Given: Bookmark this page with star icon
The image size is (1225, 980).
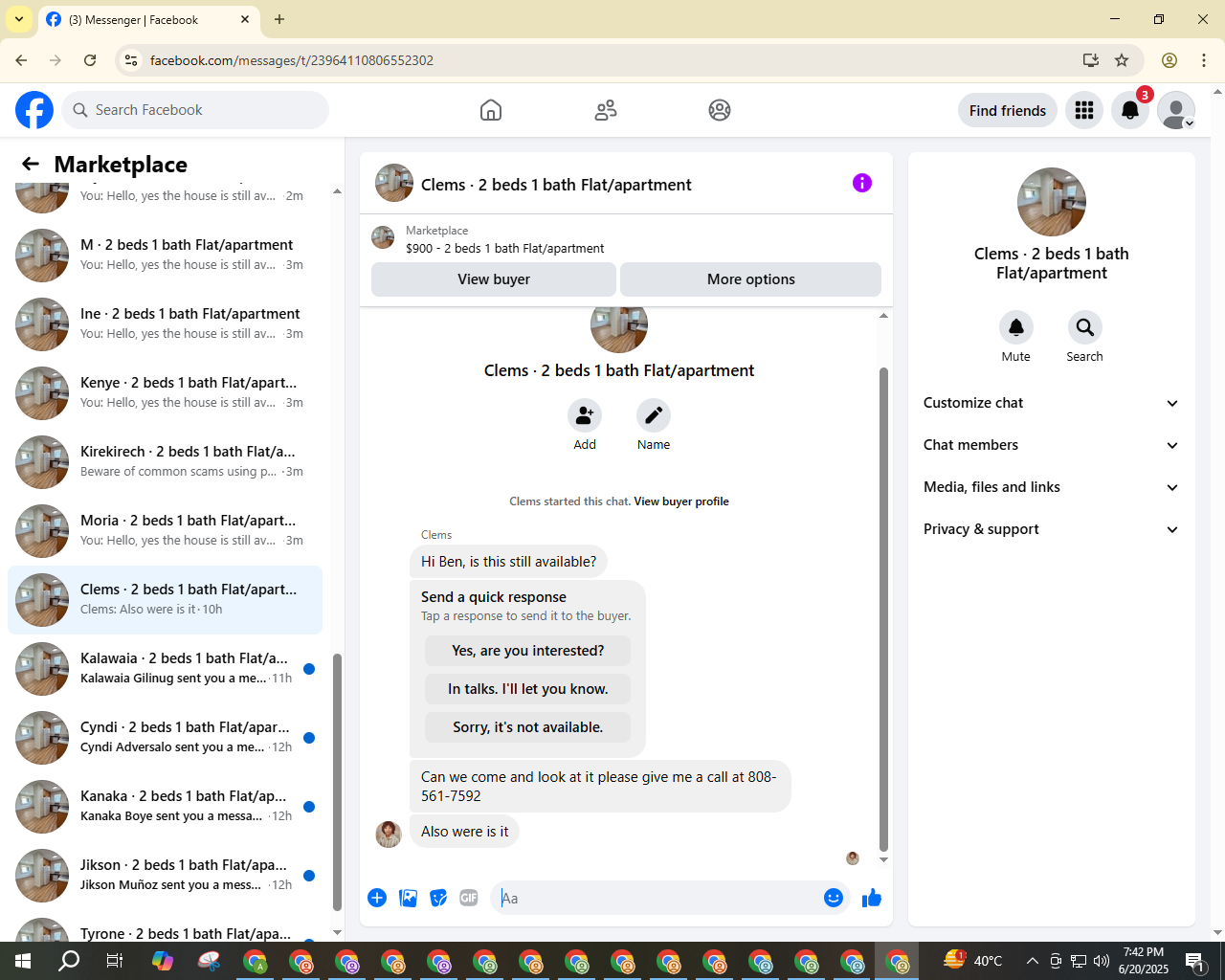Looking at the screenshot, I should (1122, 60).
